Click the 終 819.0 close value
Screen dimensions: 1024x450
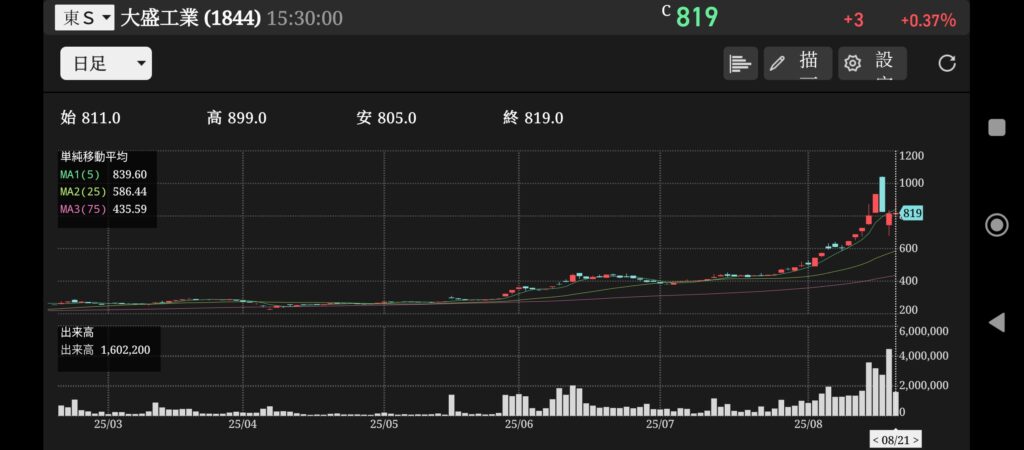click(534, 118)
